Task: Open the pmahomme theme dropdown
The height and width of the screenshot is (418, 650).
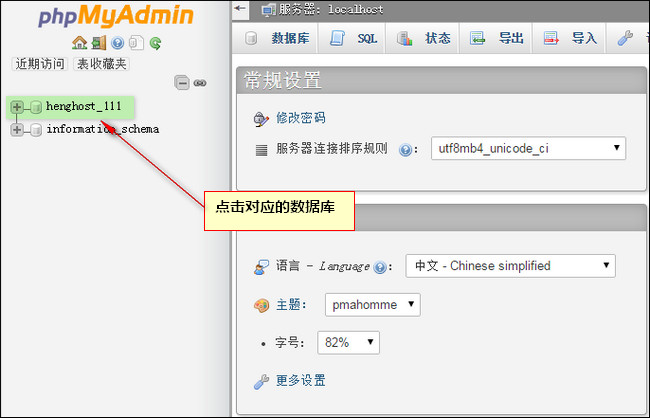Action: [x=373, y=305]
